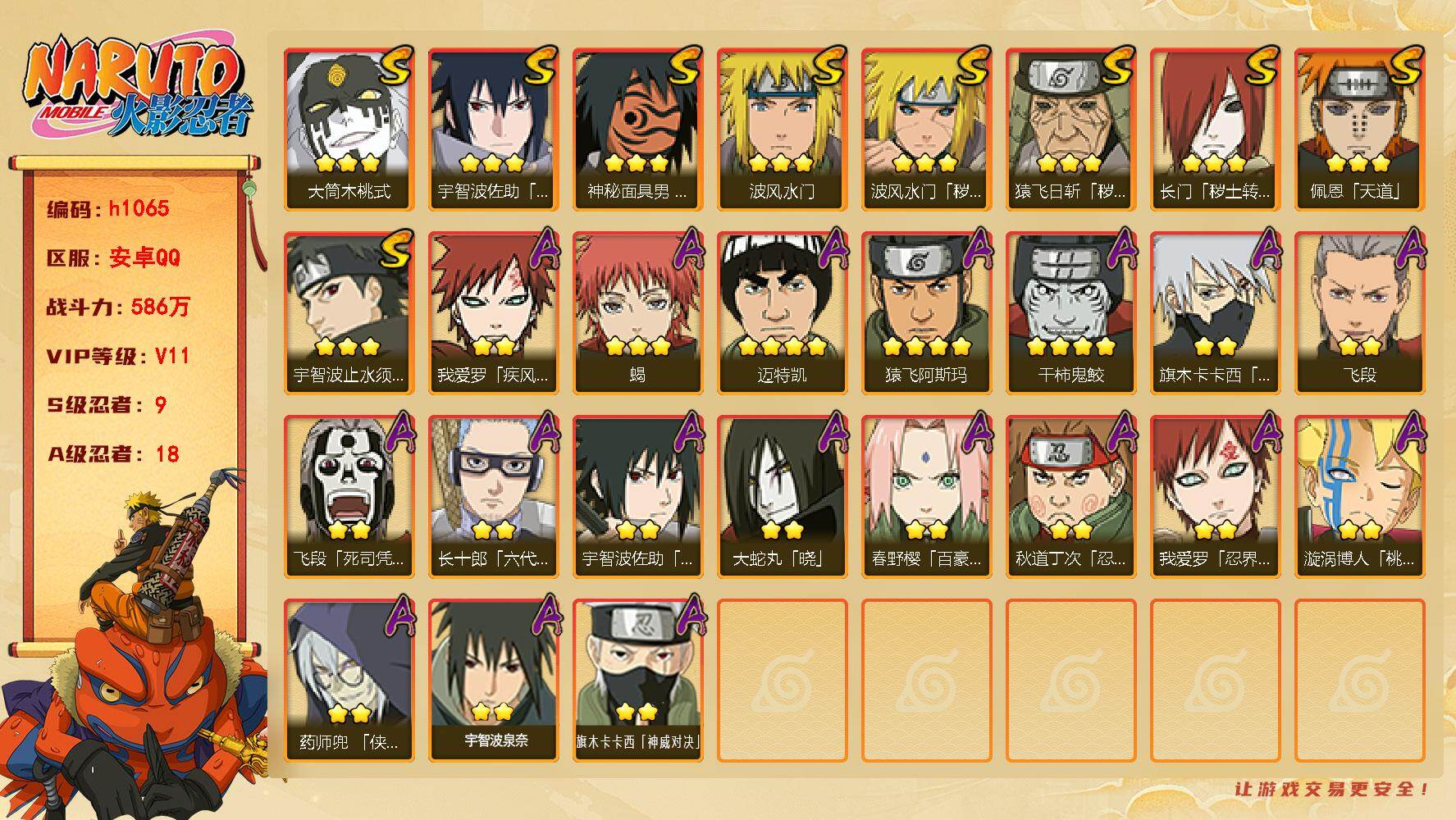
Task: Click the Naruto Mobile 火影忍者 logo
Action: click(138, 86)
